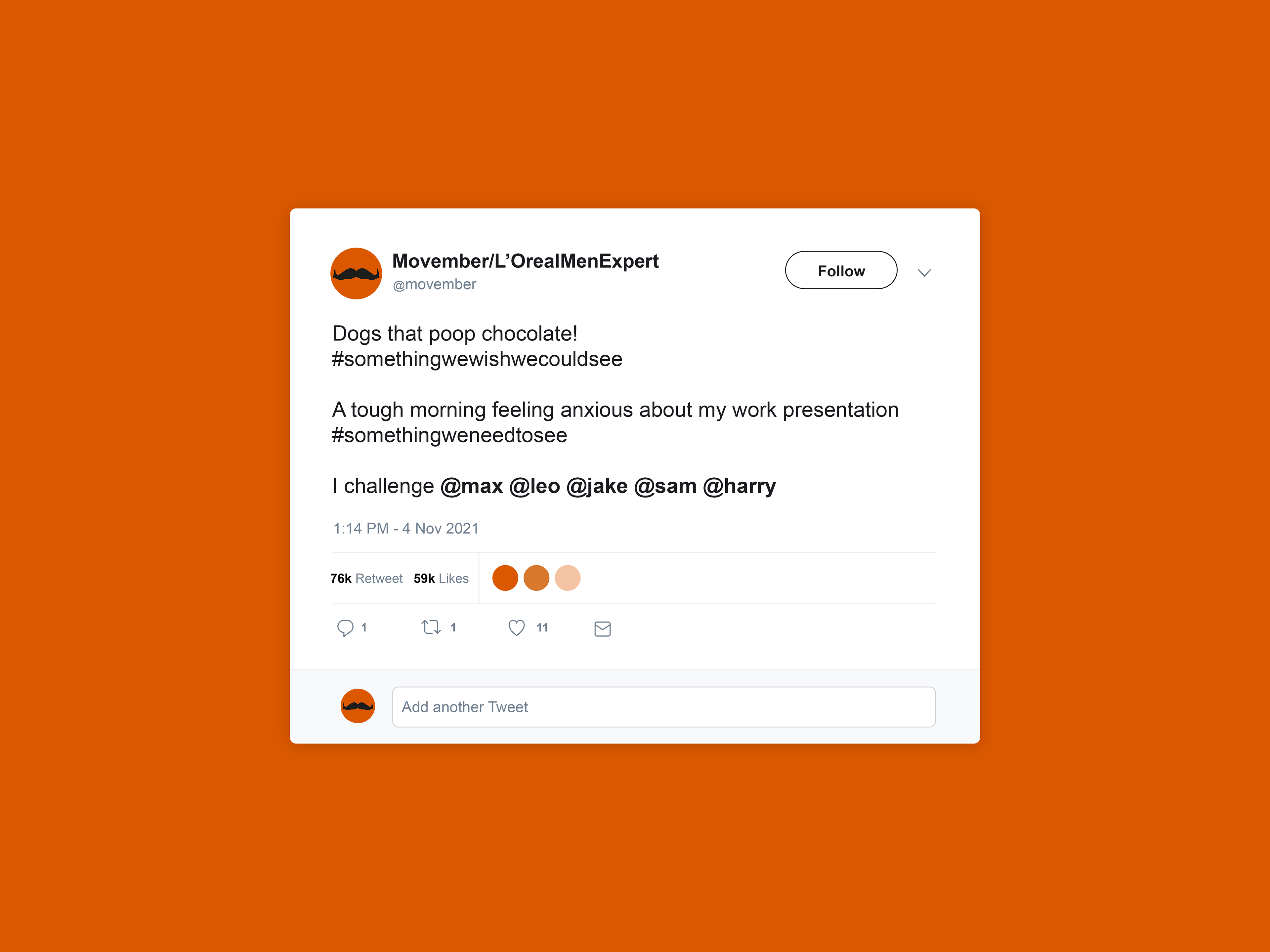Click the Follow button
The image size is (1270, 952).
pyautogui.click(x=841, y=270)
